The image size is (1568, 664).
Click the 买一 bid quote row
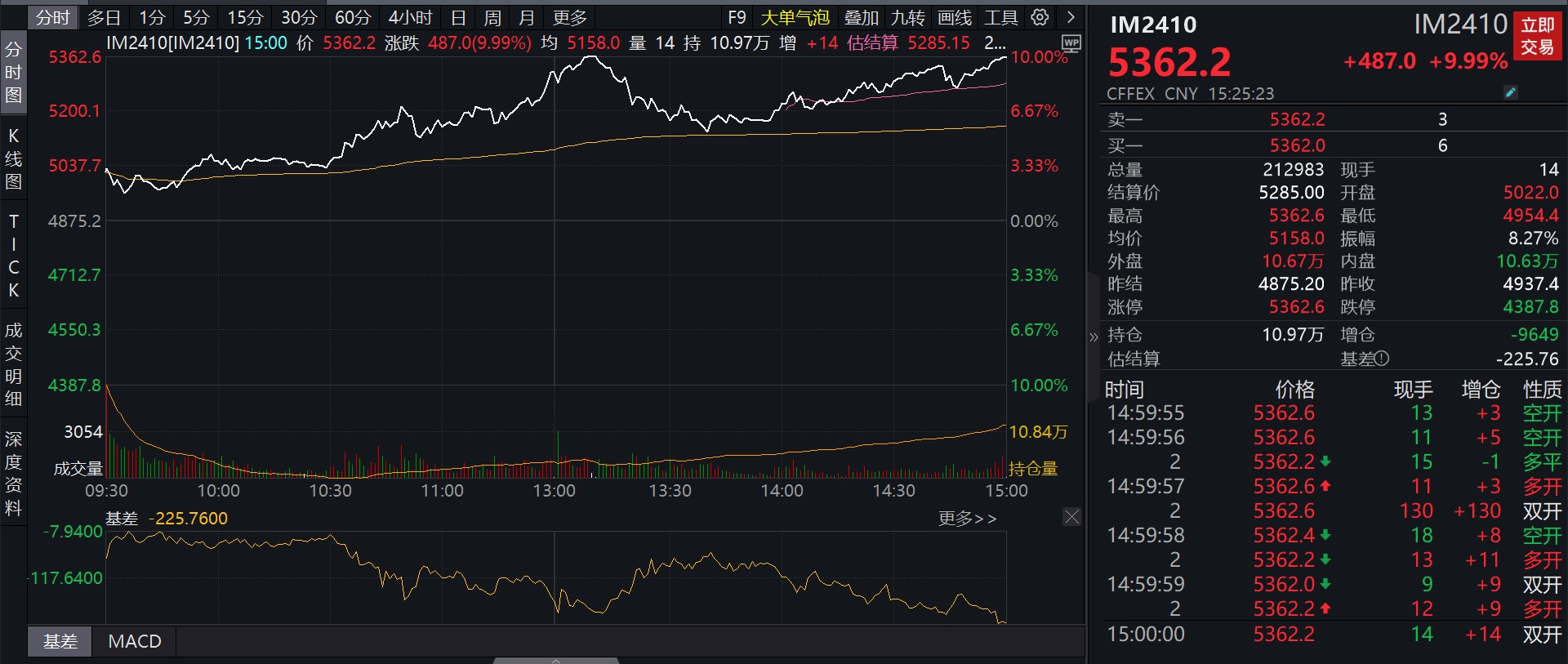(1332, 145)
